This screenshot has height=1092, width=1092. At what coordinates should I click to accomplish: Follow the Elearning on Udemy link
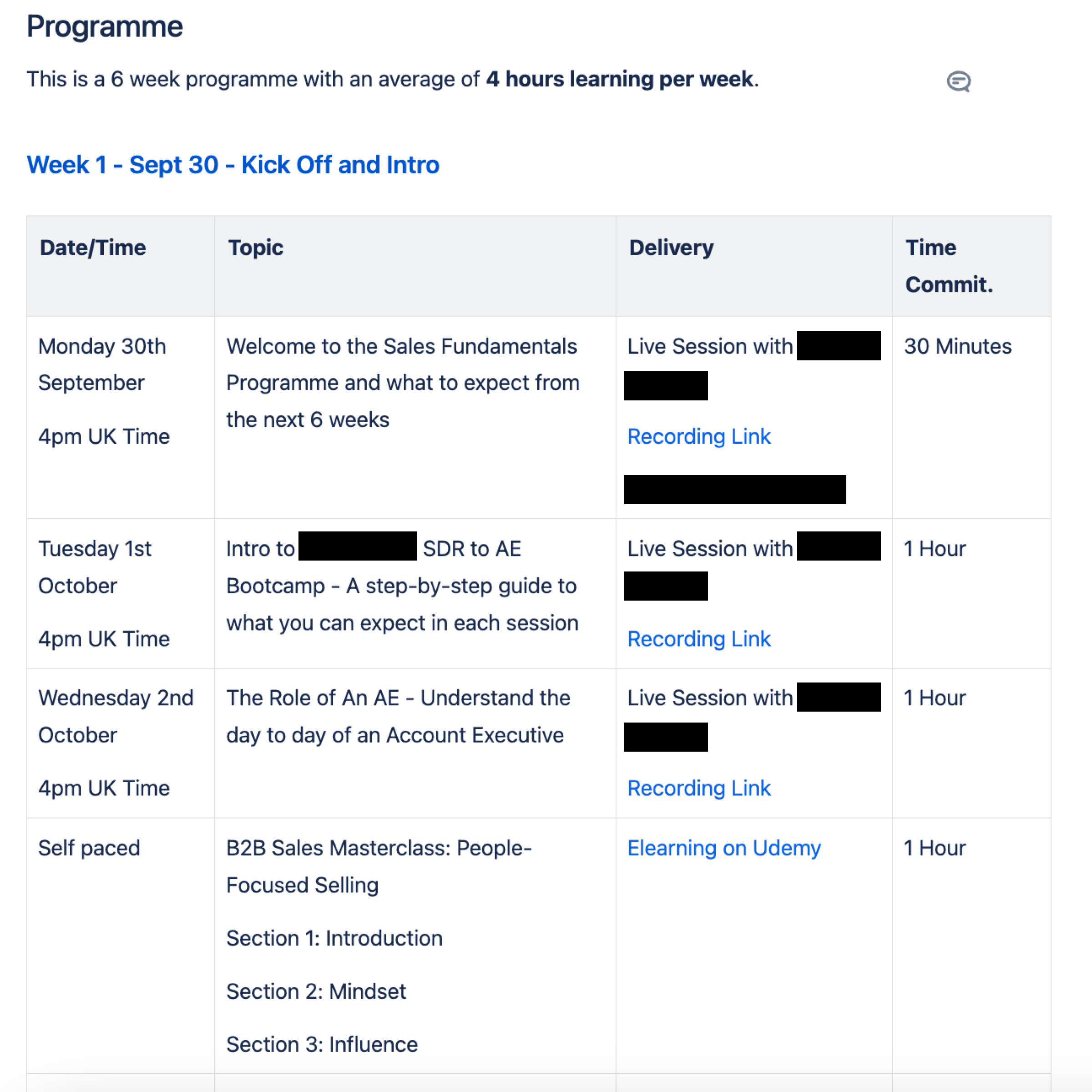[x=723, y=848]
